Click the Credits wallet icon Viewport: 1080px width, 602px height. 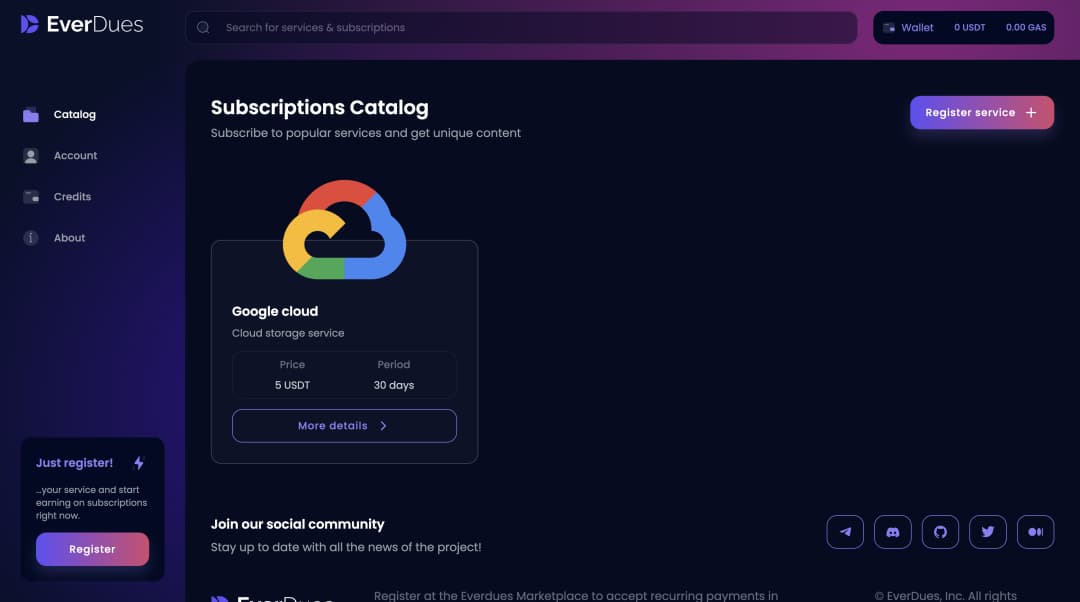(31, 197)
